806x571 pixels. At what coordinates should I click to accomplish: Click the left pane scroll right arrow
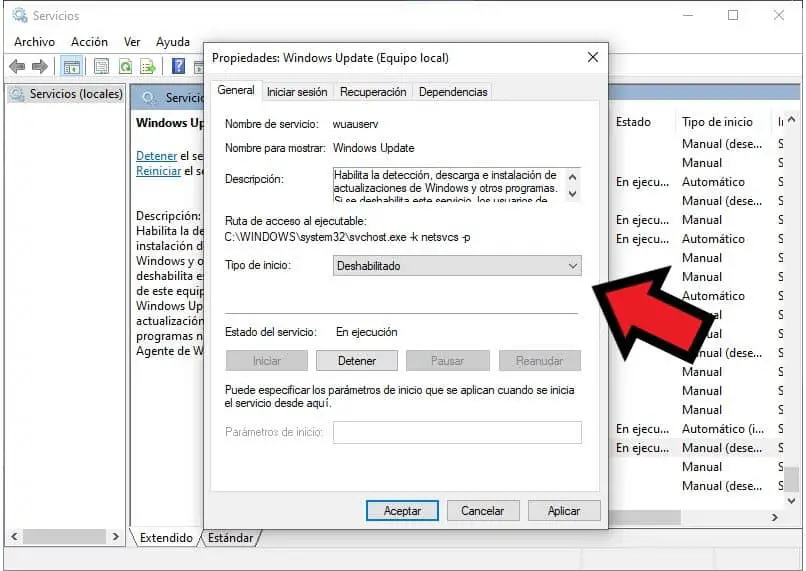tap(115, 537)
